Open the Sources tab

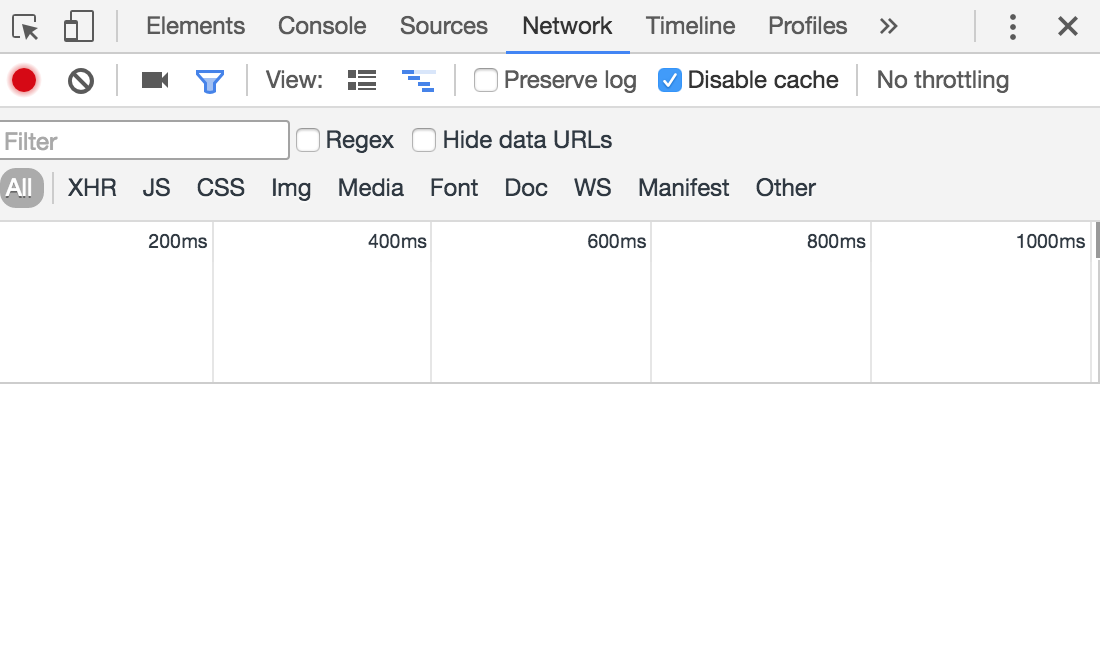point(444,27)
